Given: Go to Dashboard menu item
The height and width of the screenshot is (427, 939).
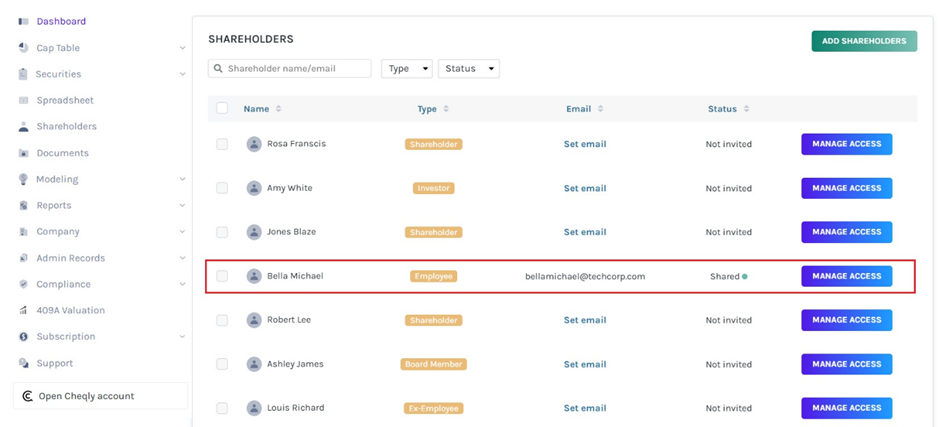Looking at the screenshot, I should (61, 22).
